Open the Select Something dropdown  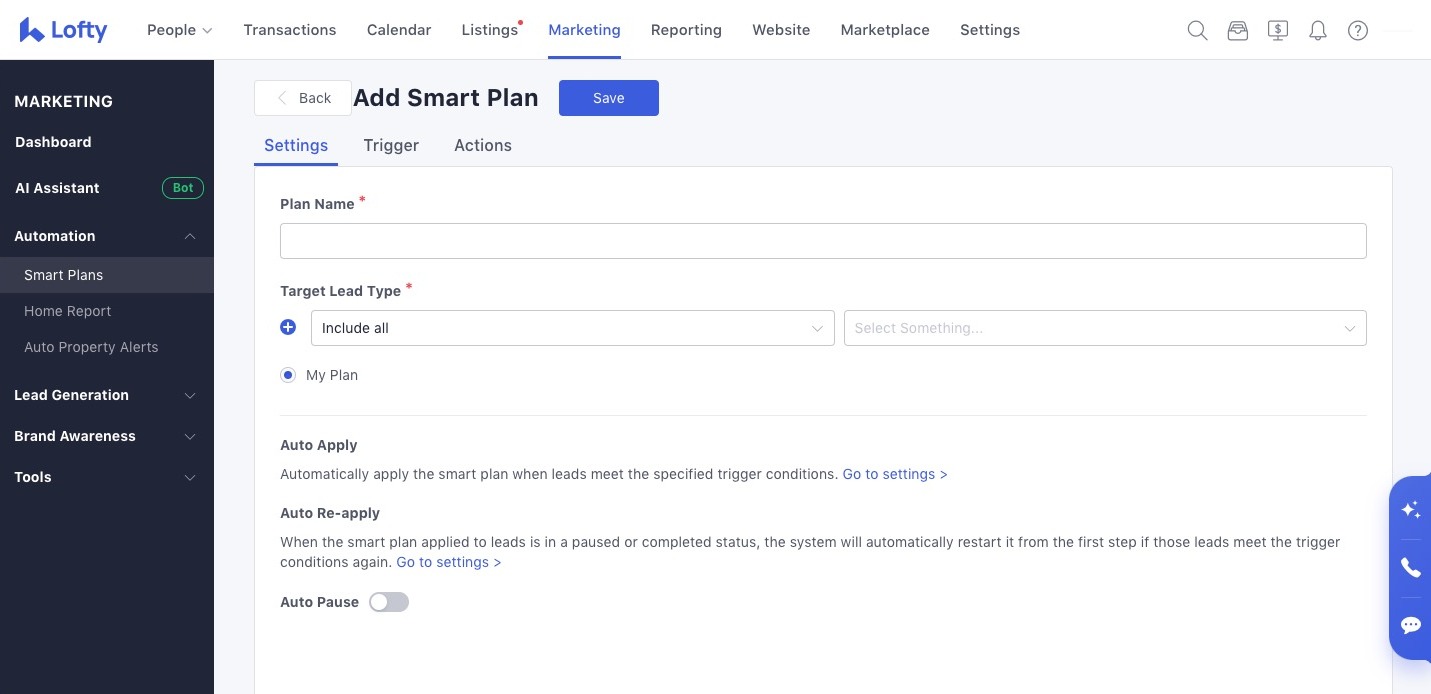1105,328
